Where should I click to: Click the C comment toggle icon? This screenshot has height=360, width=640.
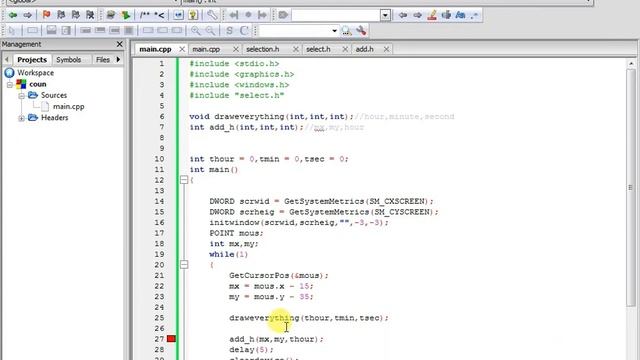(x=244, y=31)
